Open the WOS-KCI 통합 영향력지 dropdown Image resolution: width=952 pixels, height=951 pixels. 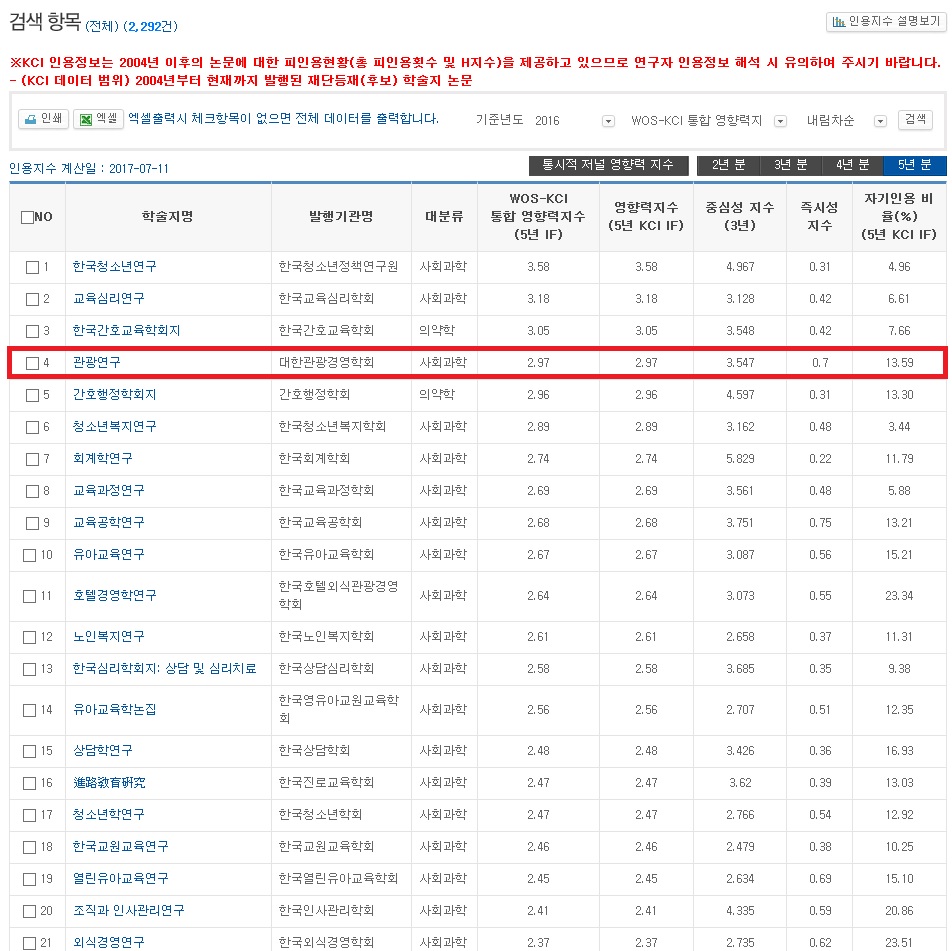click(780, 121)
